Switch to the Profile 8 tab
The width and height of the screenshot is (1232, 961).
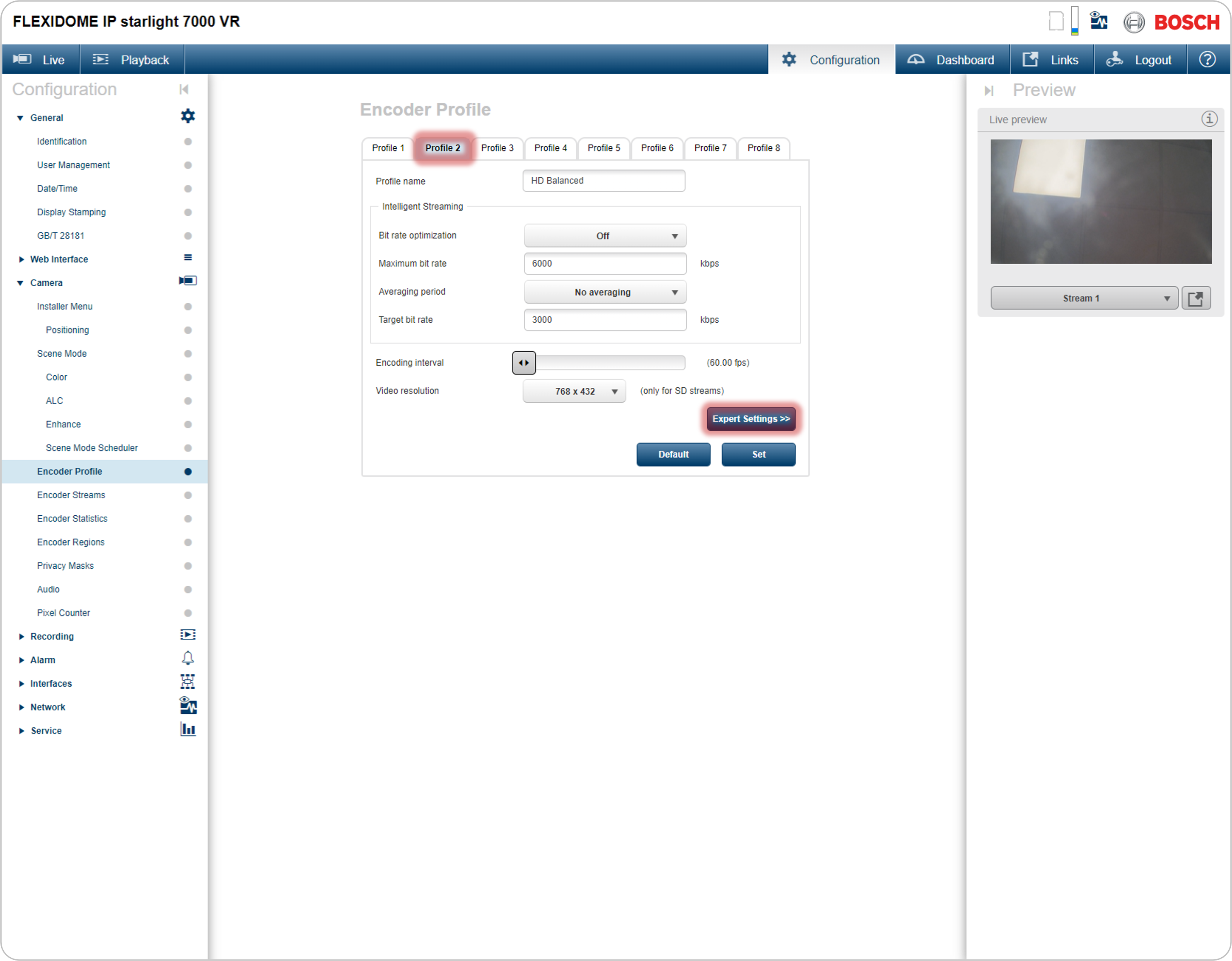point(764,148)
